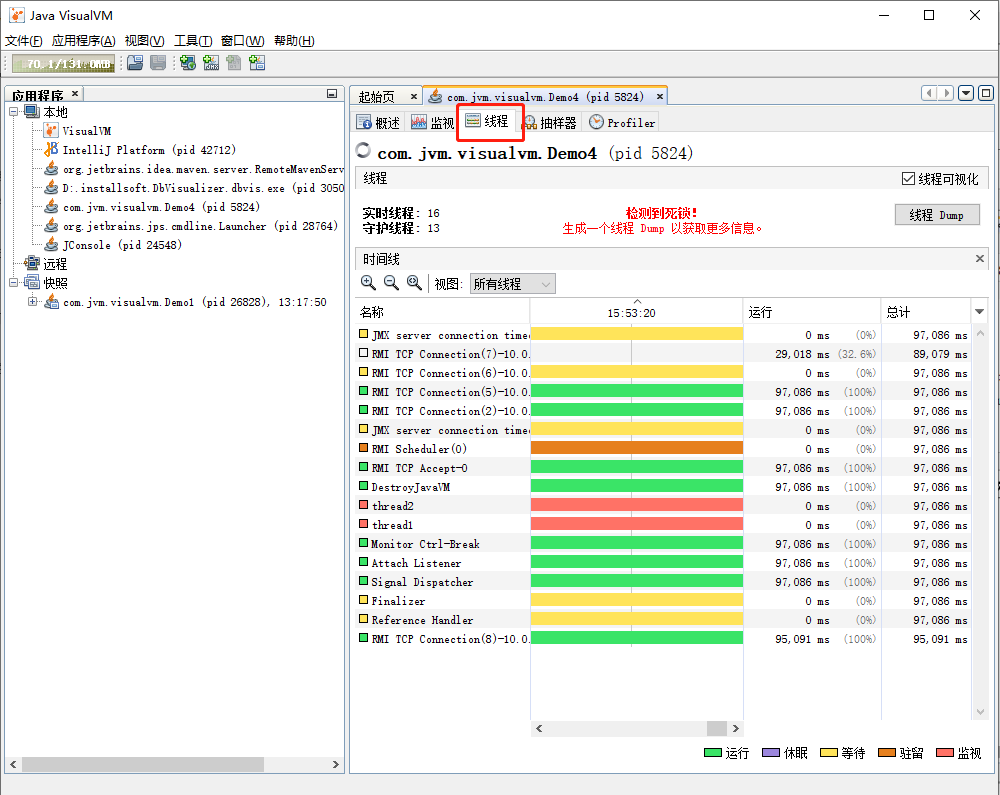Image resolution: width=1000 pixels, height=795 pixels.
Task: Click the Add JMX connection toolbar icon
Action: pyautogui.click(x=210, y=63)
